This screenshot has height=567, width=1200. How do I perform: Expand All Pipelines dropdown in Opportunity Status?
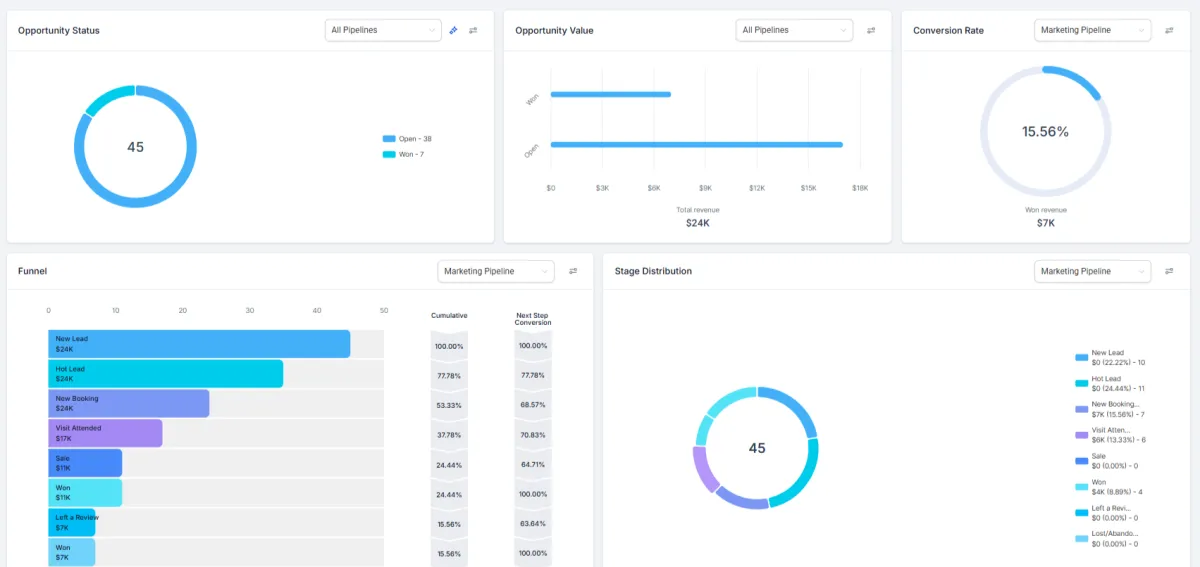383,30
